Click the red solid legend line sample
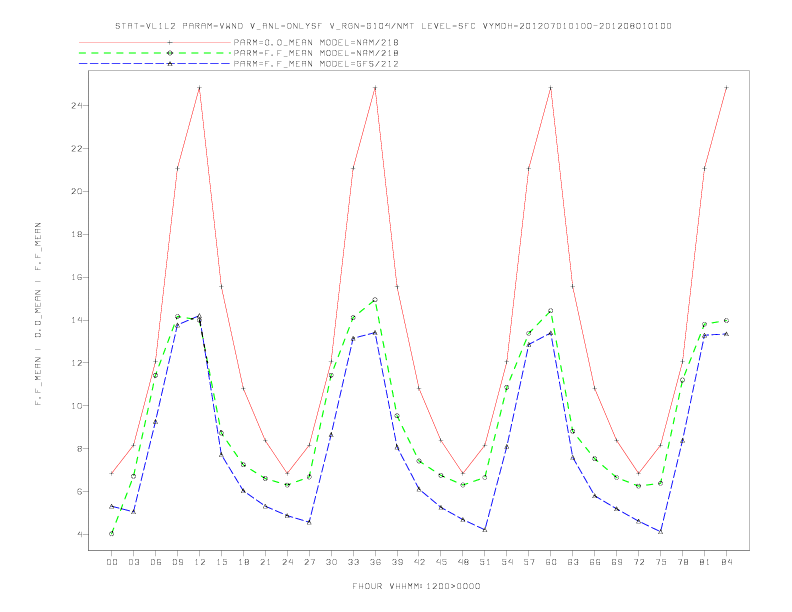This screenshot has height=612, width=792. 155,42
